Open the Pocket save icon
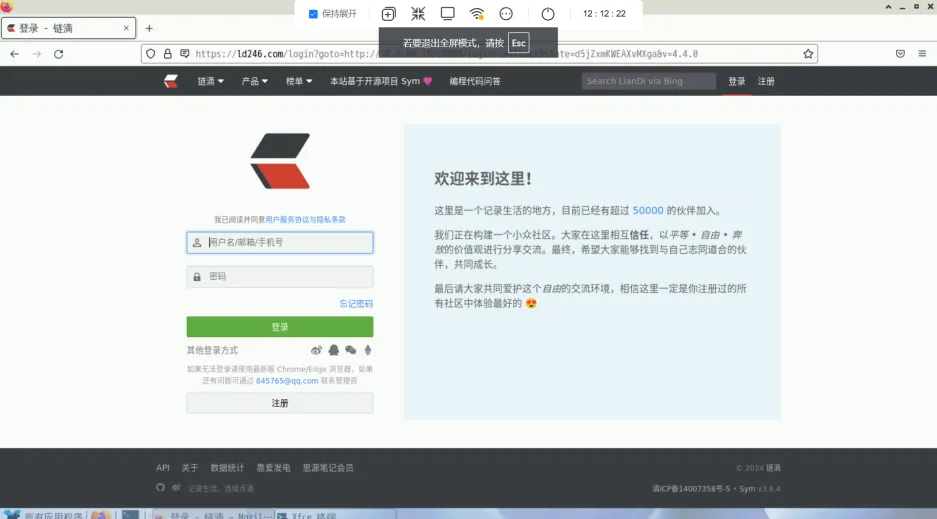 900,54
